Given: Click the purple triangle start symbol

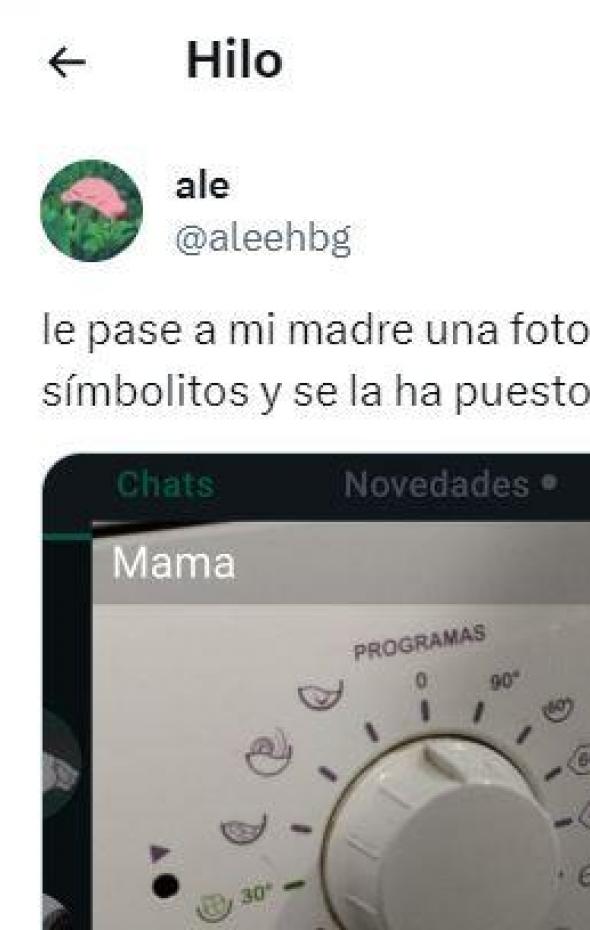Looking at the screenshot, I should click(160, 853).
